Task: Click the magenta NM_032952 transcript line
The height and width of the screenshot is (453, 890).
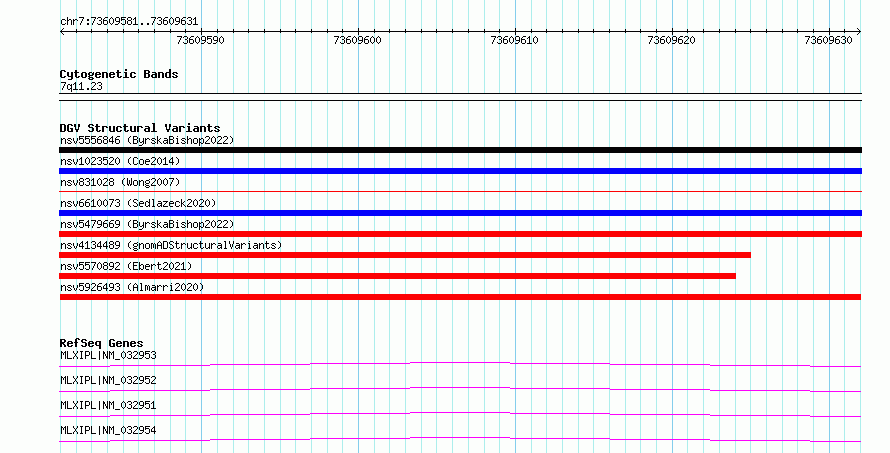Action: click(460, 389)
